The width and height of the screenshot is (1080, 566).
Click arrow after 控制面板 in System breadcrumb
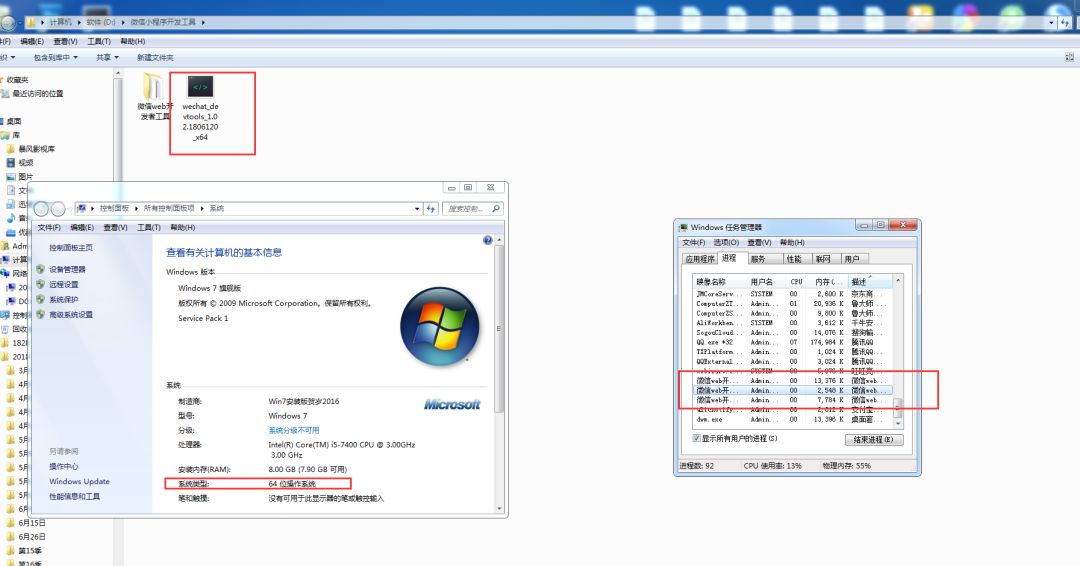tap(136, 208)
